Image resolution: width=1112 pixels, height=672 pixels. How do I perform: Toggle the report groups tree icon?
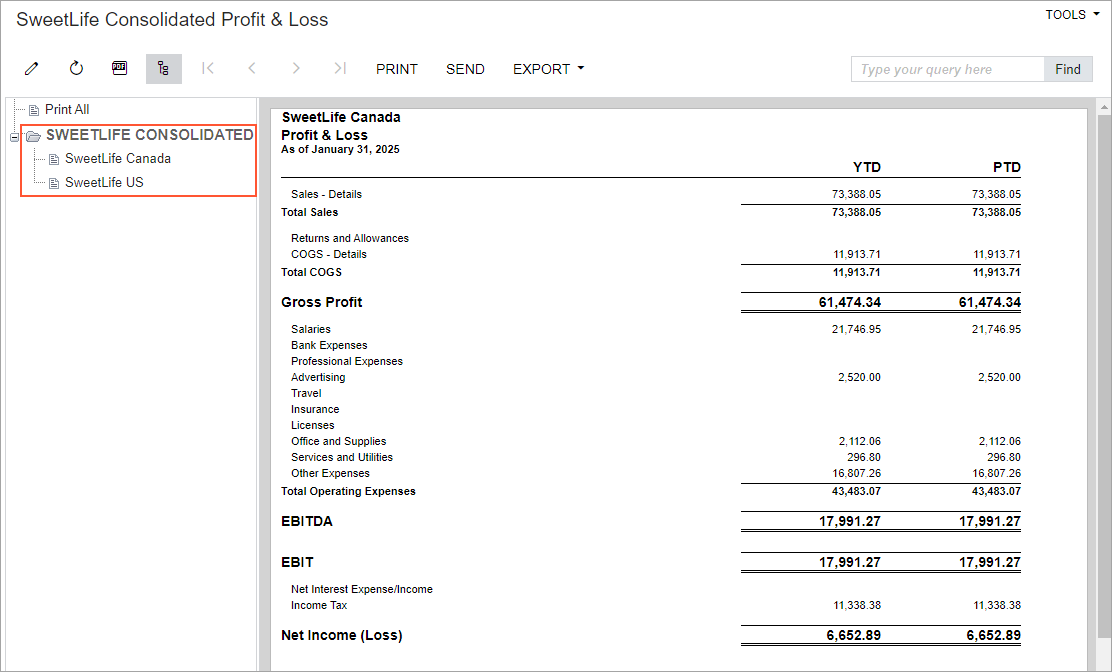(x=164, y=69)
